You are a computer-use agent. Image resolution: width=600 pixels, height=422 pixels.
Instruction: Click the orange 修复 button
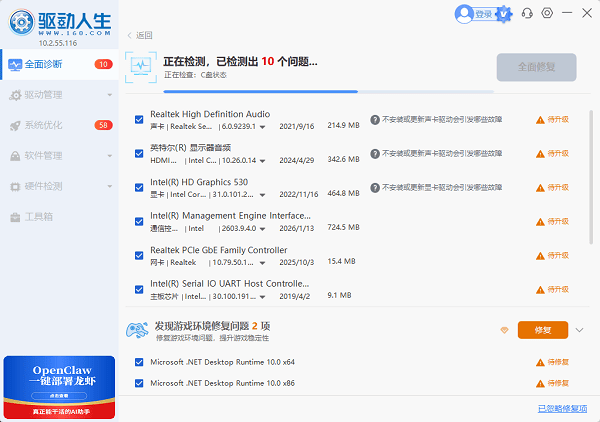pos(543,330)
